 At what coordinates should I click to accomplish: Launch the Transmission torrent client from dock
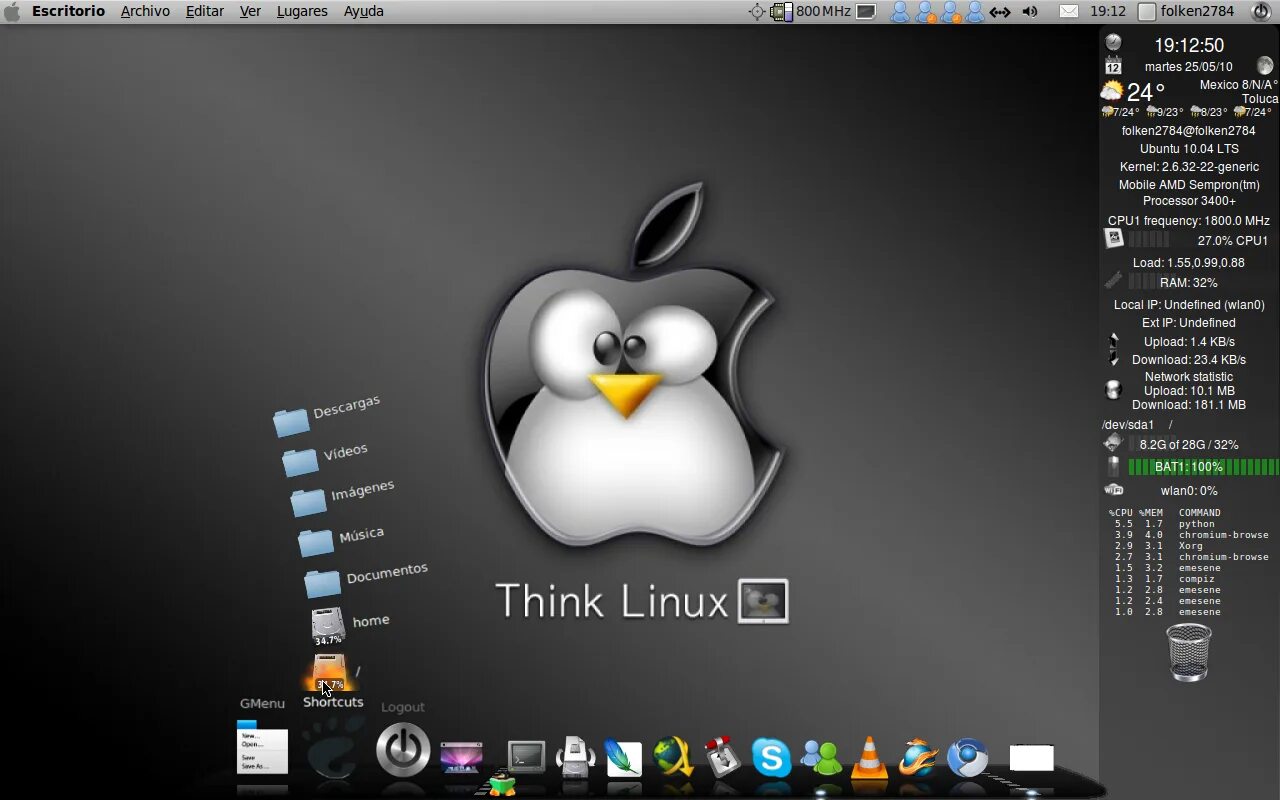pyautogui.click(x=722, y=757)
